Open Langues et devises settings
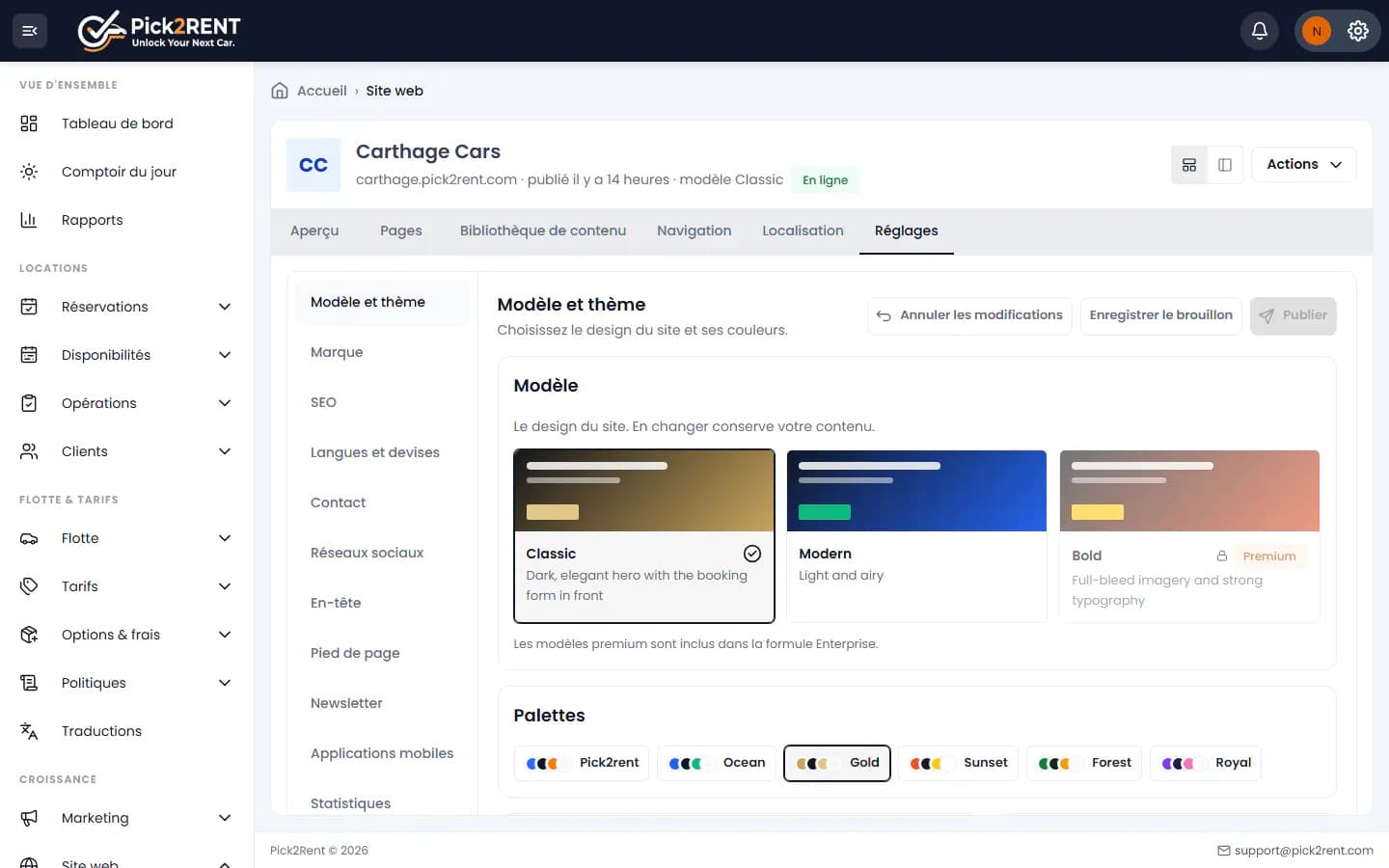The image size is (1389, 868). coord(382,453)
